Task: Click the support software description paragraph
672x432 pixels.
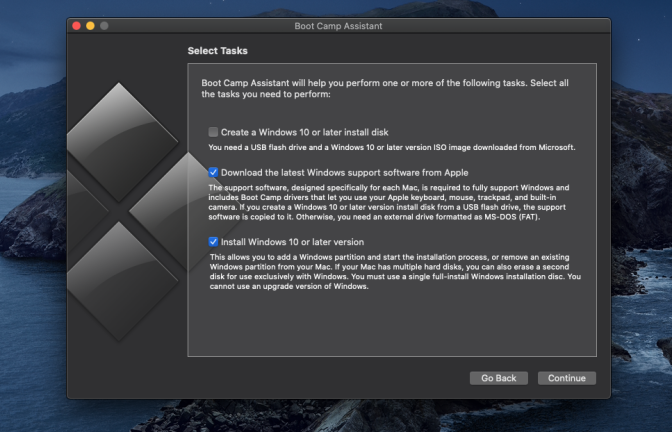Action: click(389, 202)
